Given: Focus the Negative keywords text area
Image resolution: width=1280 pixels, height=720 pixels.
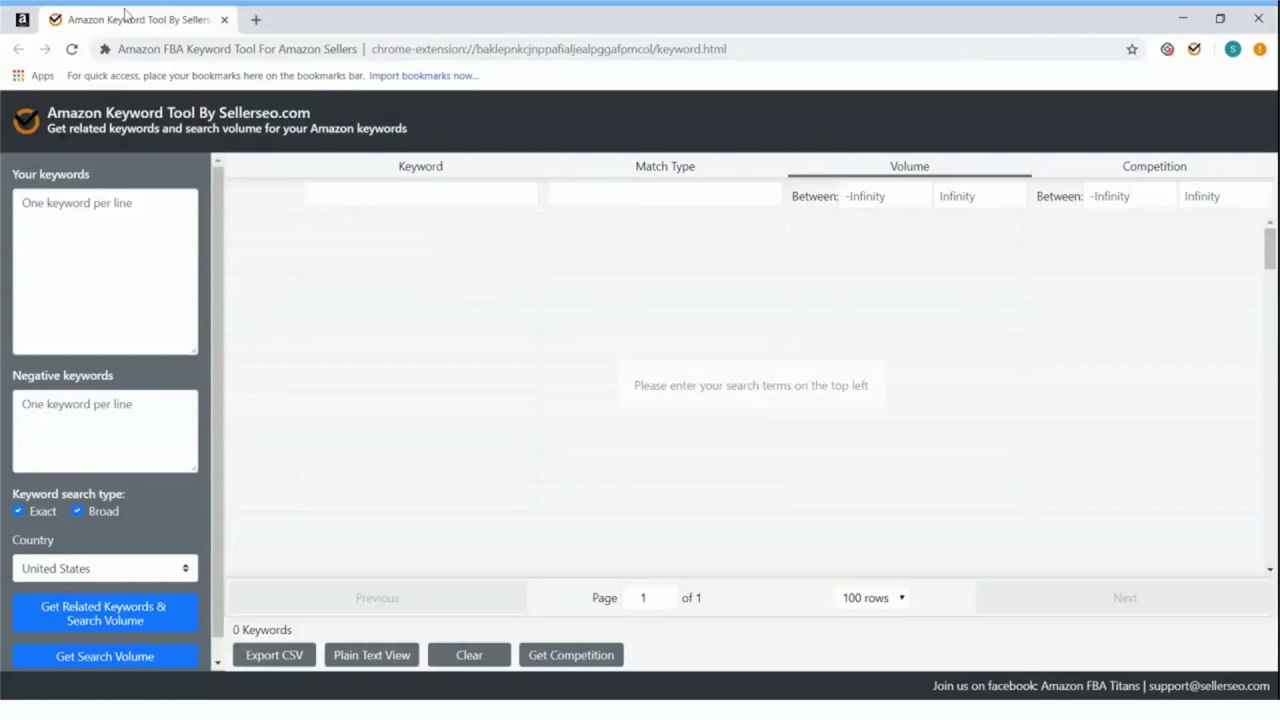Looking at the screenshot, I should click(105, 431).
